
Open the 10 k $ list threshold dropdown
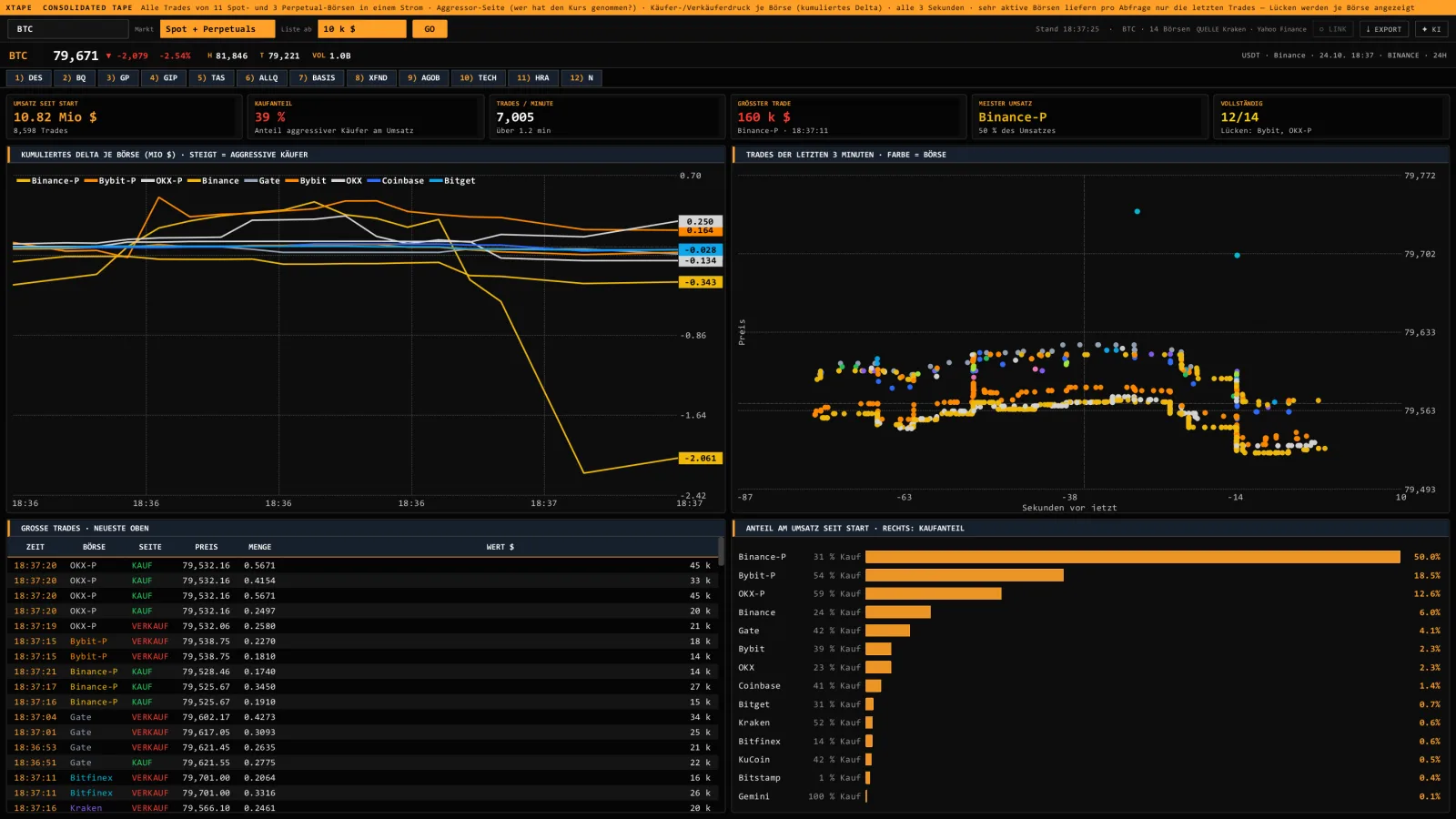[362, 29]
